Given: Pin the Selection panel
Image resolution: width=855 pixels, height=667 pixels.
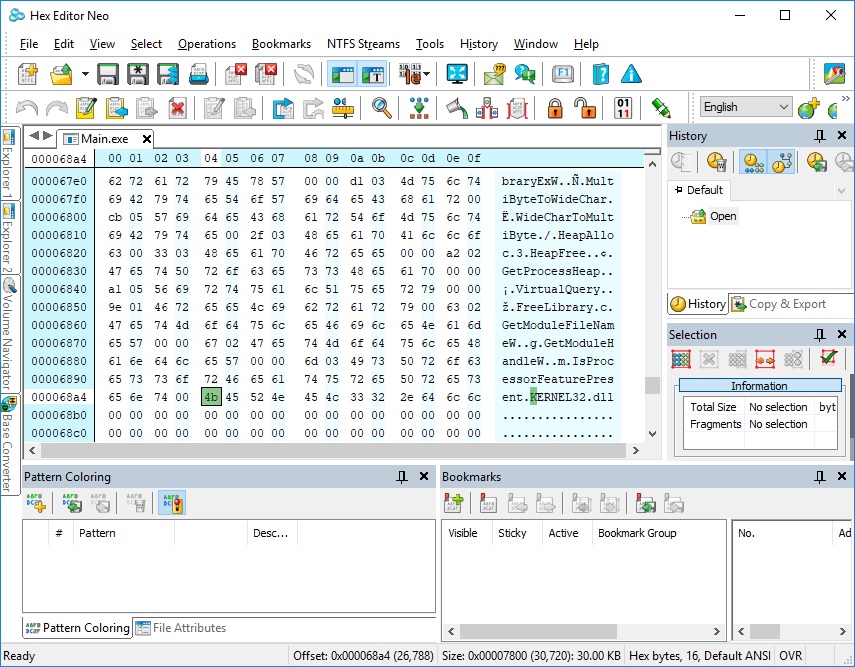Looking at the screenshot, I should 820,334.
